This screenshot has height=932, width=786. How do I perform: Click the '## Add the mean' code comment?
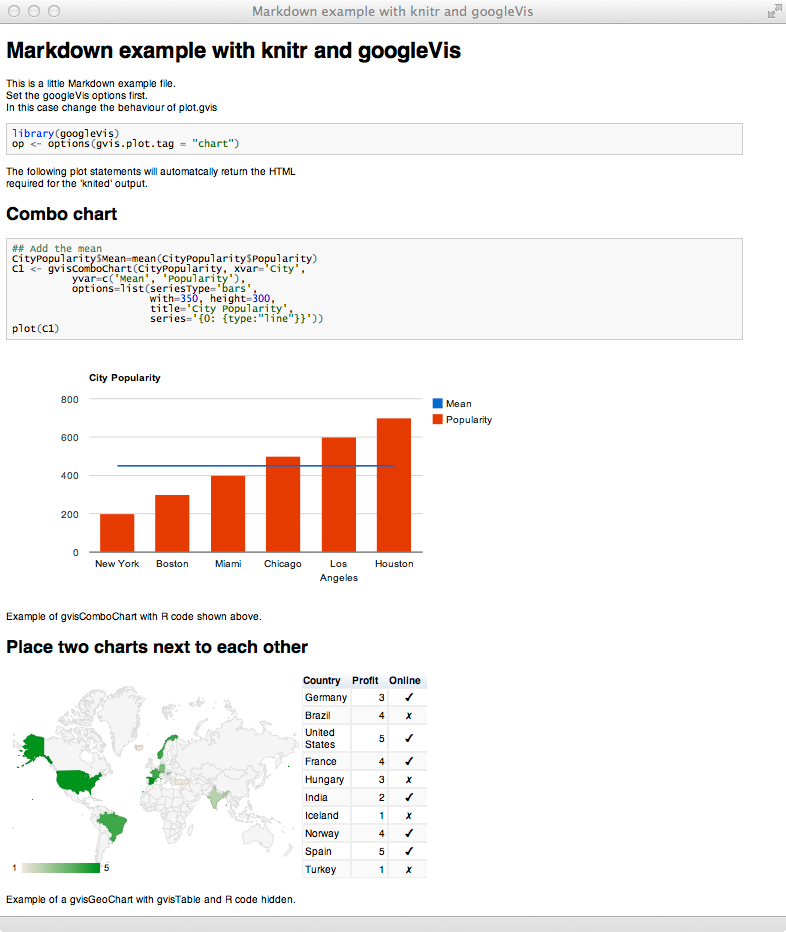[57, 248]
